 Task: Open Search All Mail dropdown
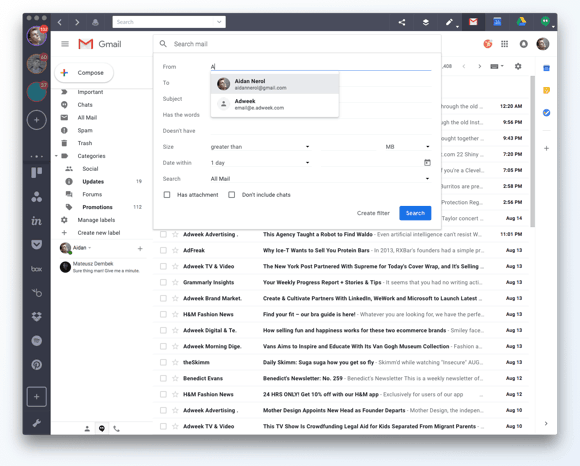pyautogui.click(x=320, y=179)
